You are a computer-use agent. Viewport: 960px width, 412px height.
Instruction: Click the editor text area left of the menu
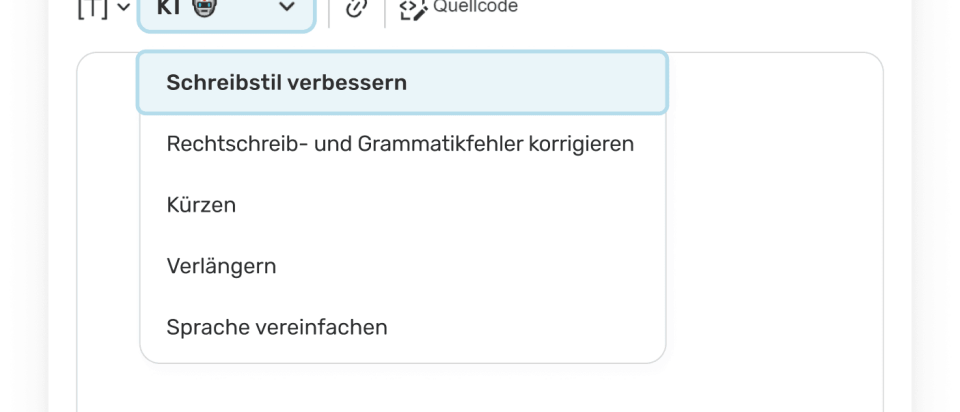coord(107,220)
